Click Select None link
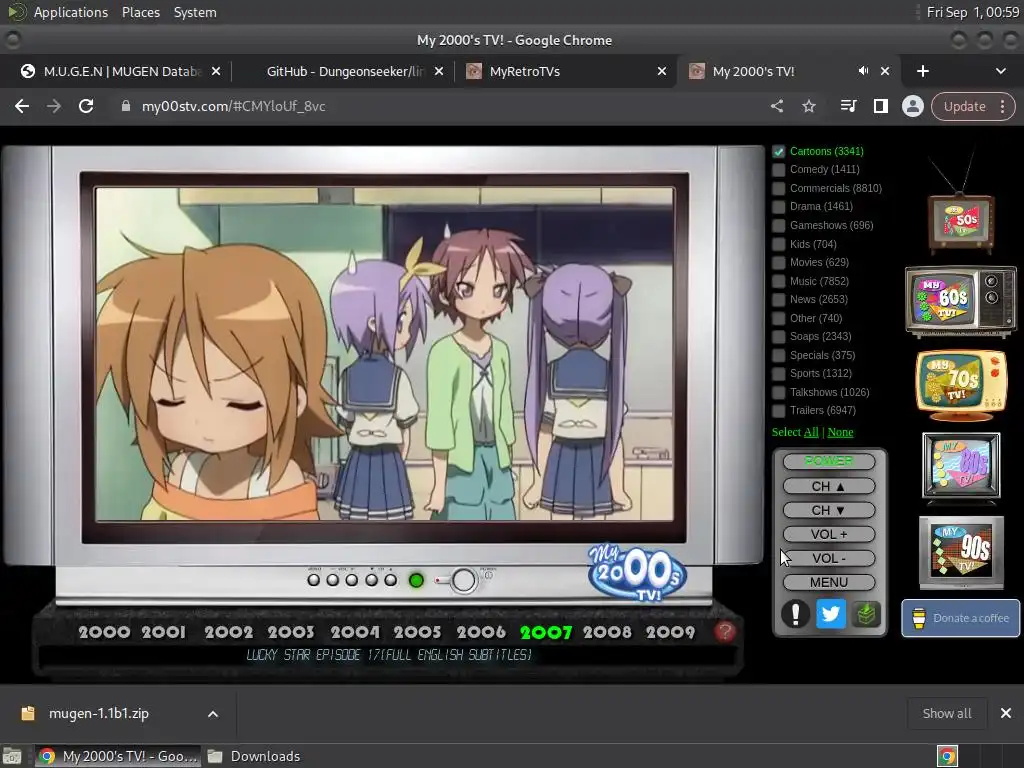The image size is (1024, 768). (840, 432)
